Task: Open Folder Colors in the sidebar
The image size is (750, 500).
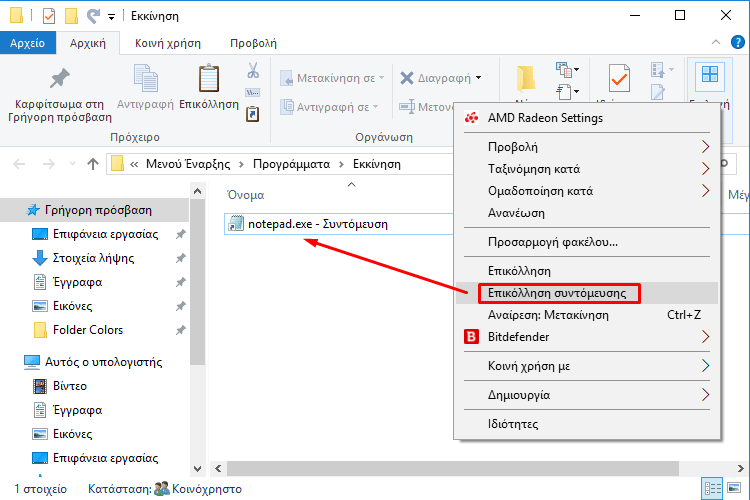Action: (x=88, y=330)
